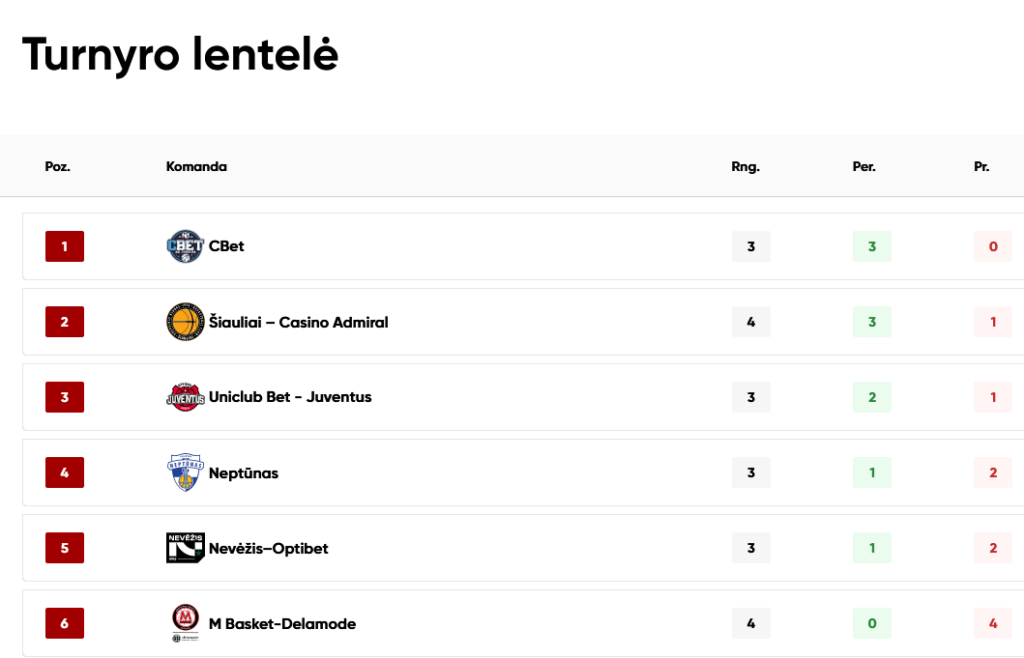The height and width of the screenshot is (658, 1024).
Task: Open the CBet team link
Action: (227, 246)
